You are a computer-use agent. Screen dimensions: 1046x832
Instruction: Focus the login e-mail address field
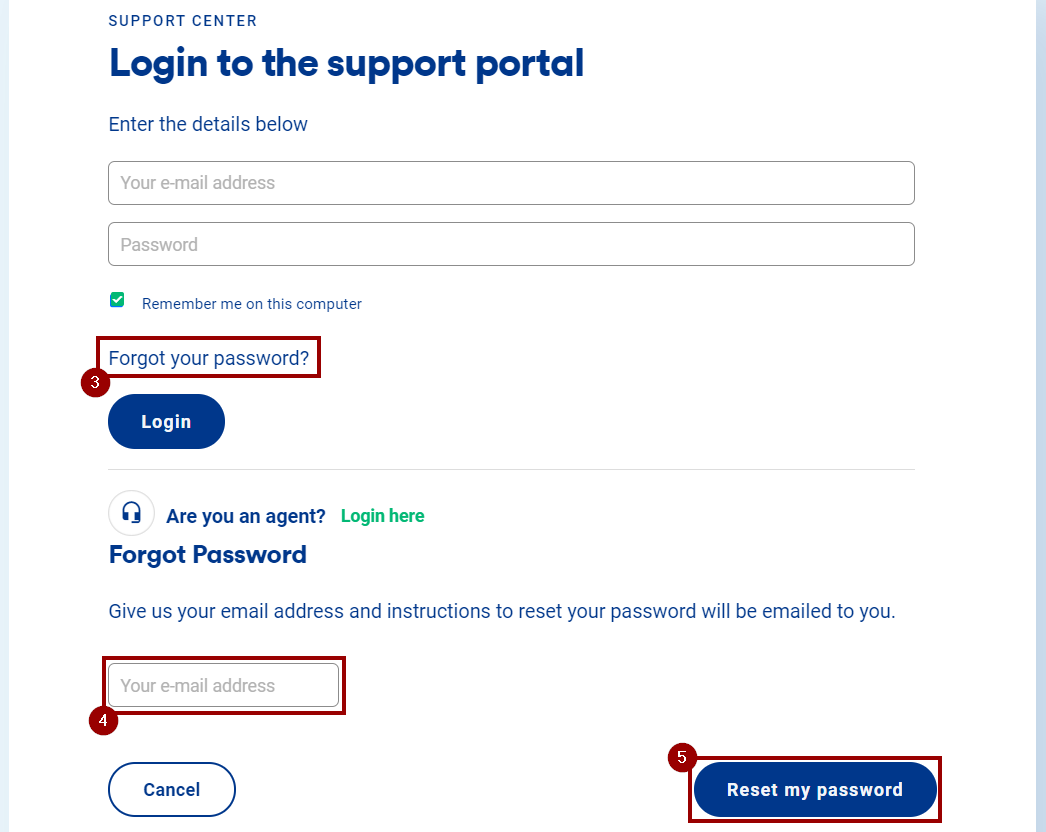[x=511, y=183]
